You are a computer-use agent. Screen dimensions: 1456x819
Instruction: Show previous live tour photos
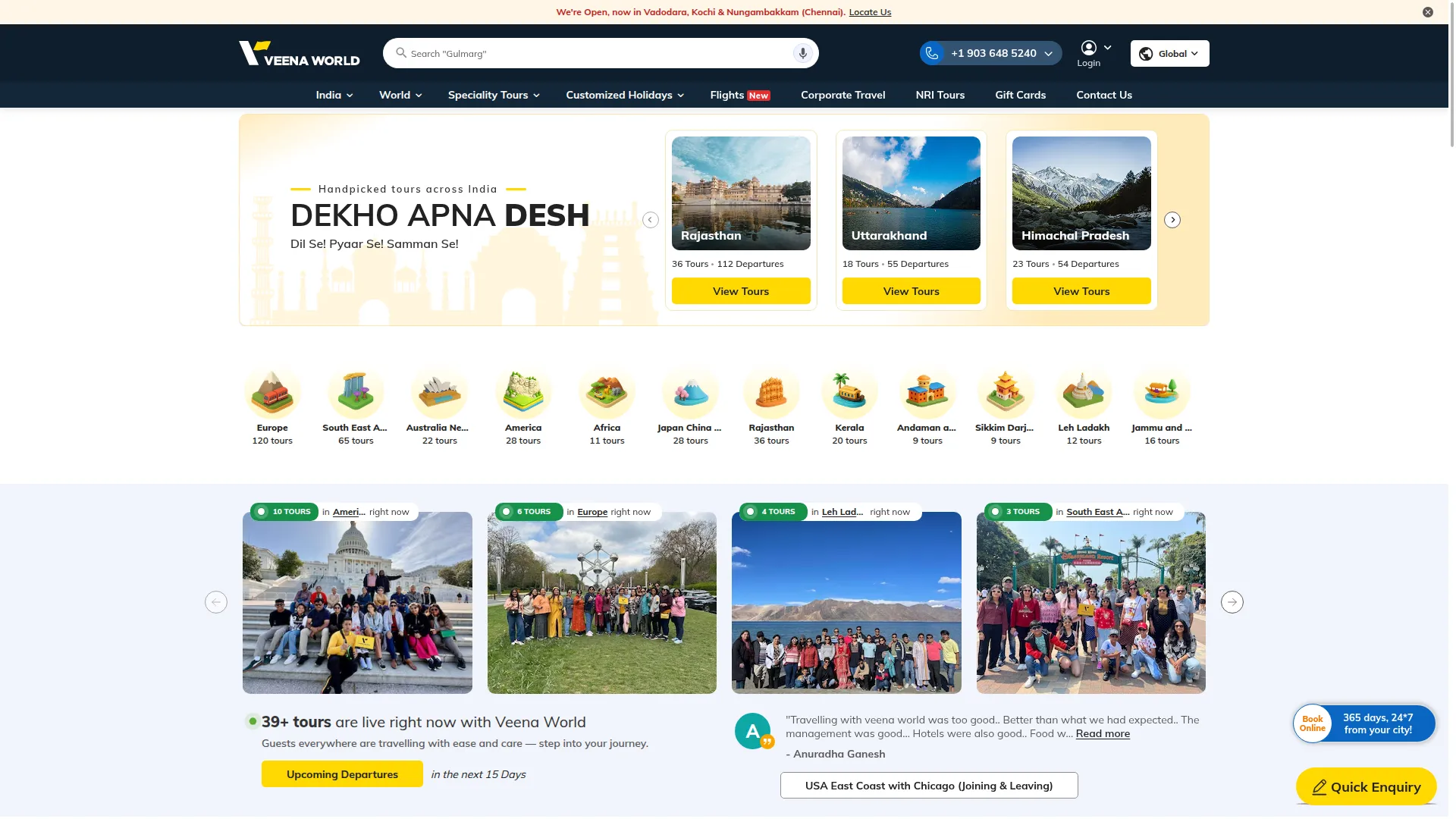click(x=216, y=602)
